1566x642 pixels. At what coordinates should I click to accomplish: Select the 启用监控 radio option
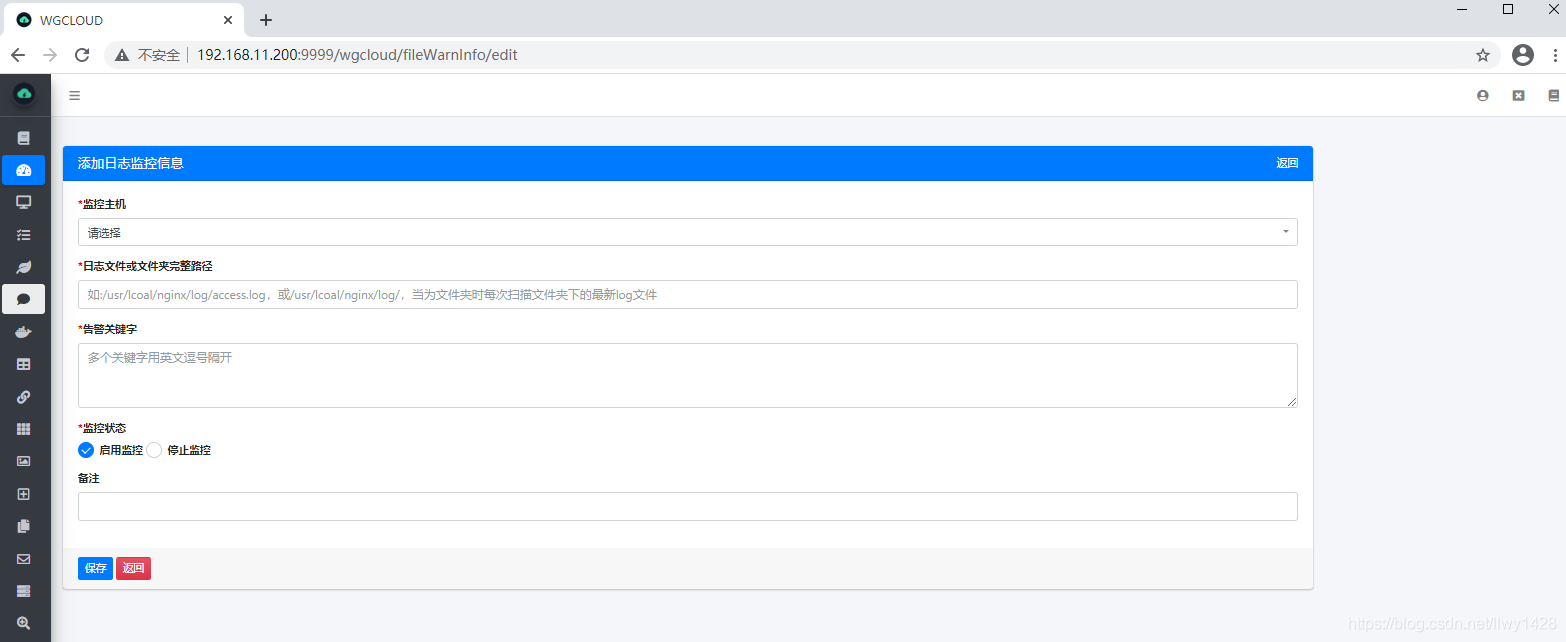tap(86, 450)
